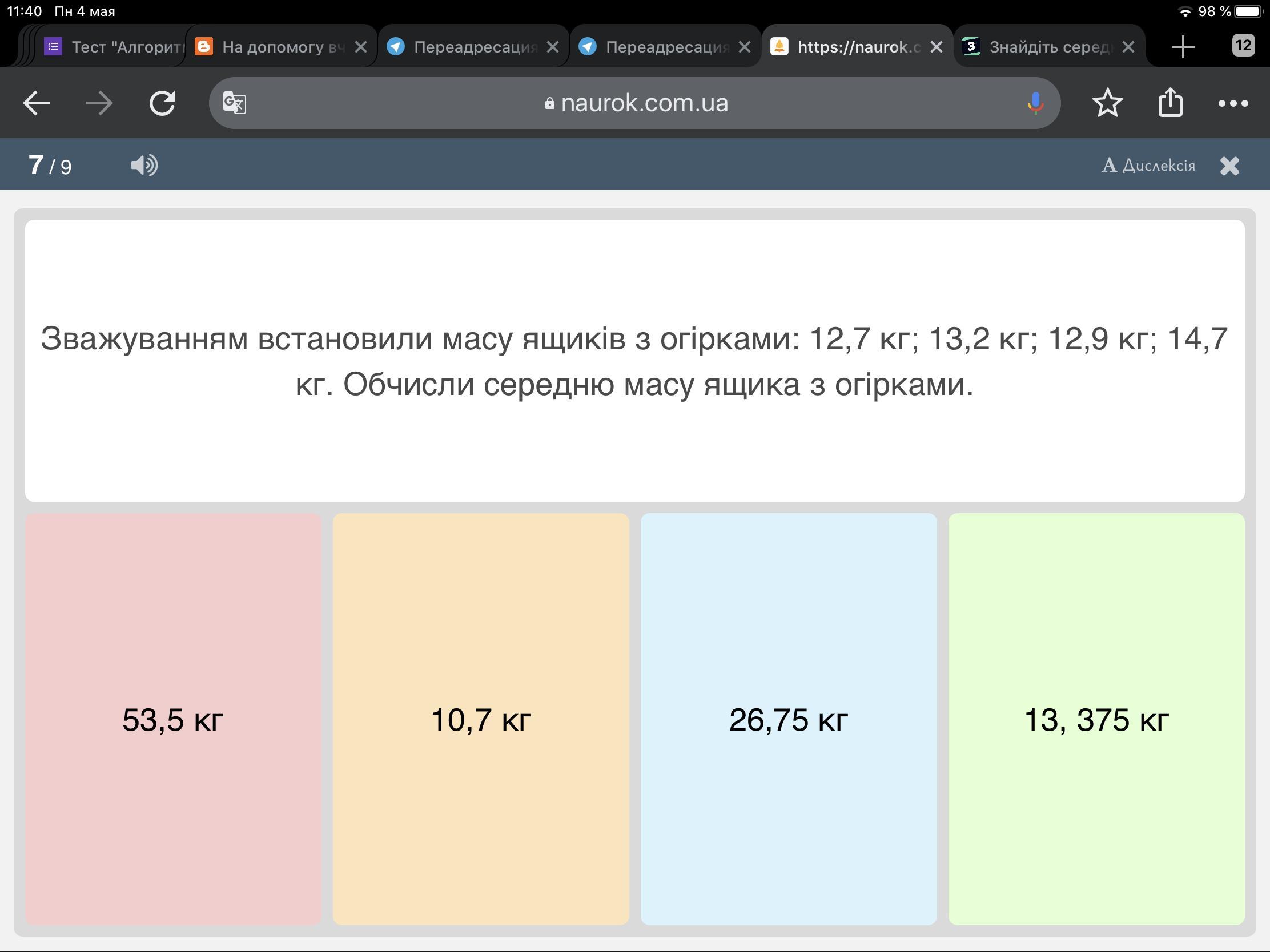Close the На допомогу tab
The width and height of the screenshot is (1270, 952).
pos(360,46)
